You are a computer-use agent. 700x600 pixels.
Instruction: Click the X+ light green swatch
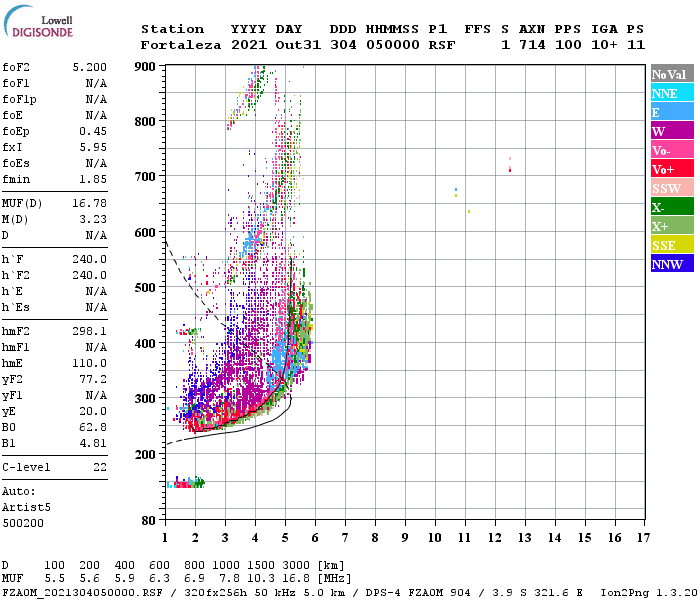tap(672, 225)
